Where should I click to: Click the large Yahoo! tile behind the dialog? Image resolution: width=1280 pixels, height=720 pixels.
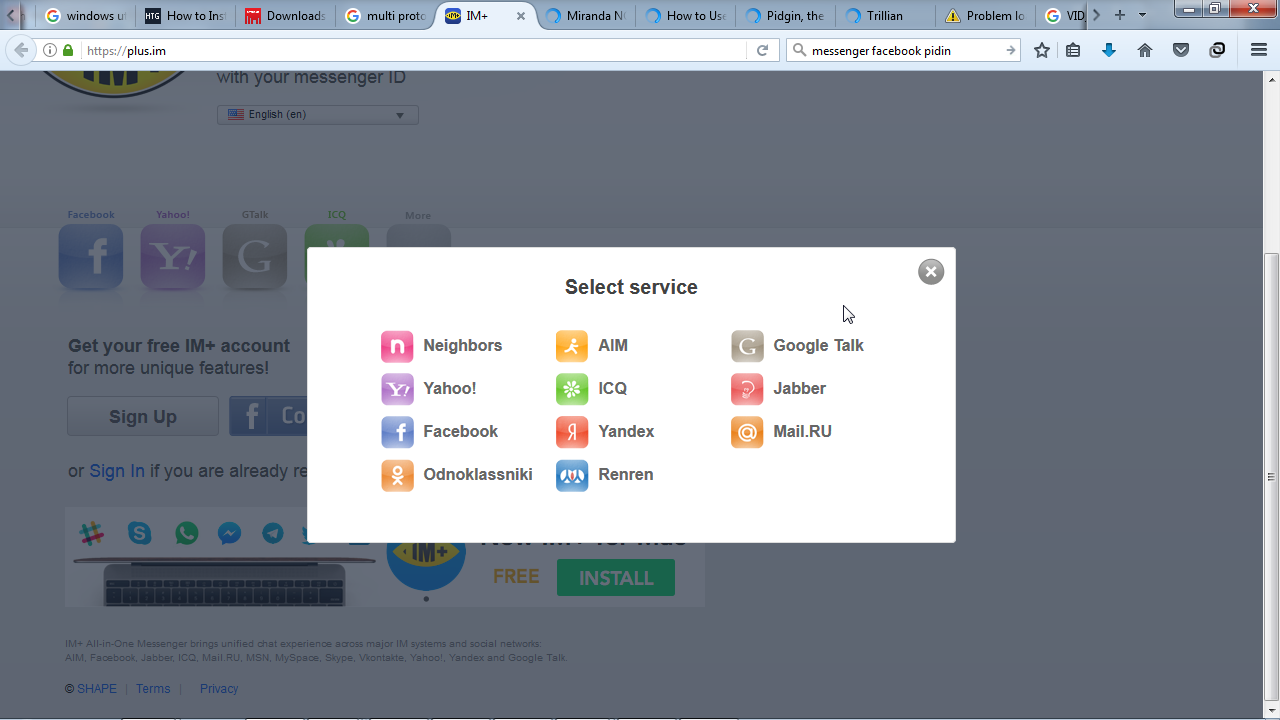(x=173, y=257)
